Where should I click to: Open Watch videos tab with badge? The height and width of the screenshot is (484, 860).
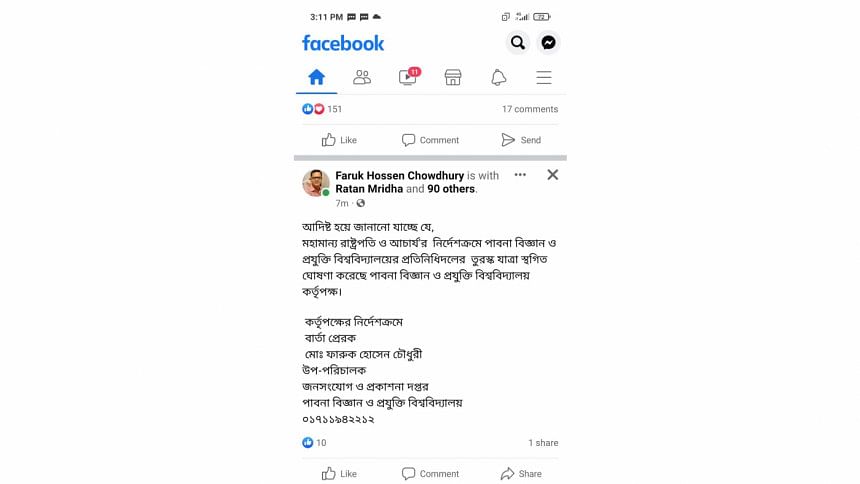click(409, 76)
